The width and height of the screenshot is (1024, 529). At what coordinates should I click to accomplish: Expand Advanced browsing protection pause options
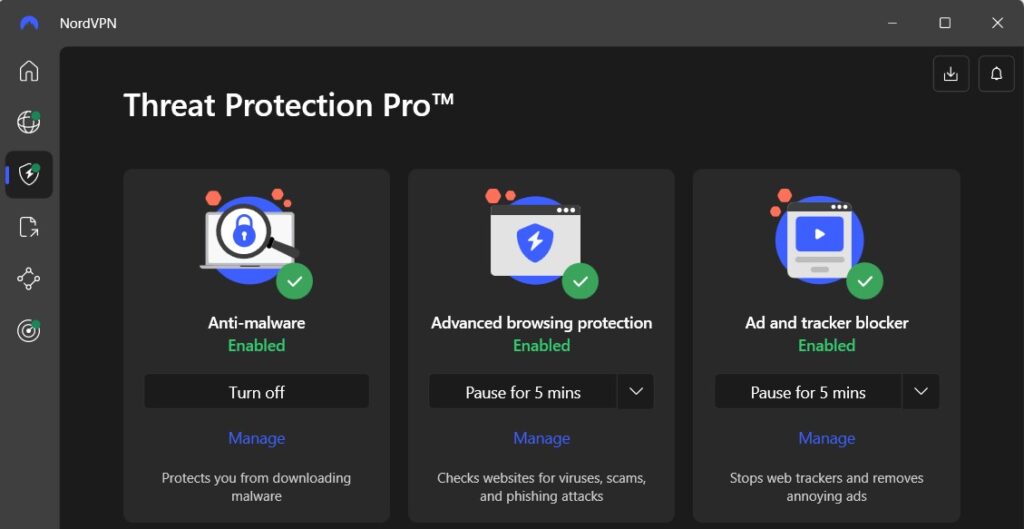point(635,392)
